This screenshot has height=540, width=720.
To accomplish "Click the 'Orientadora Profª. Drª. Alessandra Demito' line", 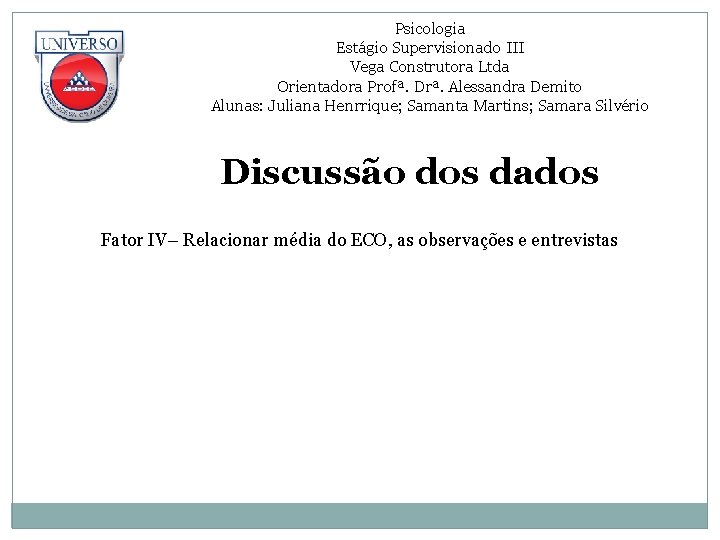I will pos(429,87).
